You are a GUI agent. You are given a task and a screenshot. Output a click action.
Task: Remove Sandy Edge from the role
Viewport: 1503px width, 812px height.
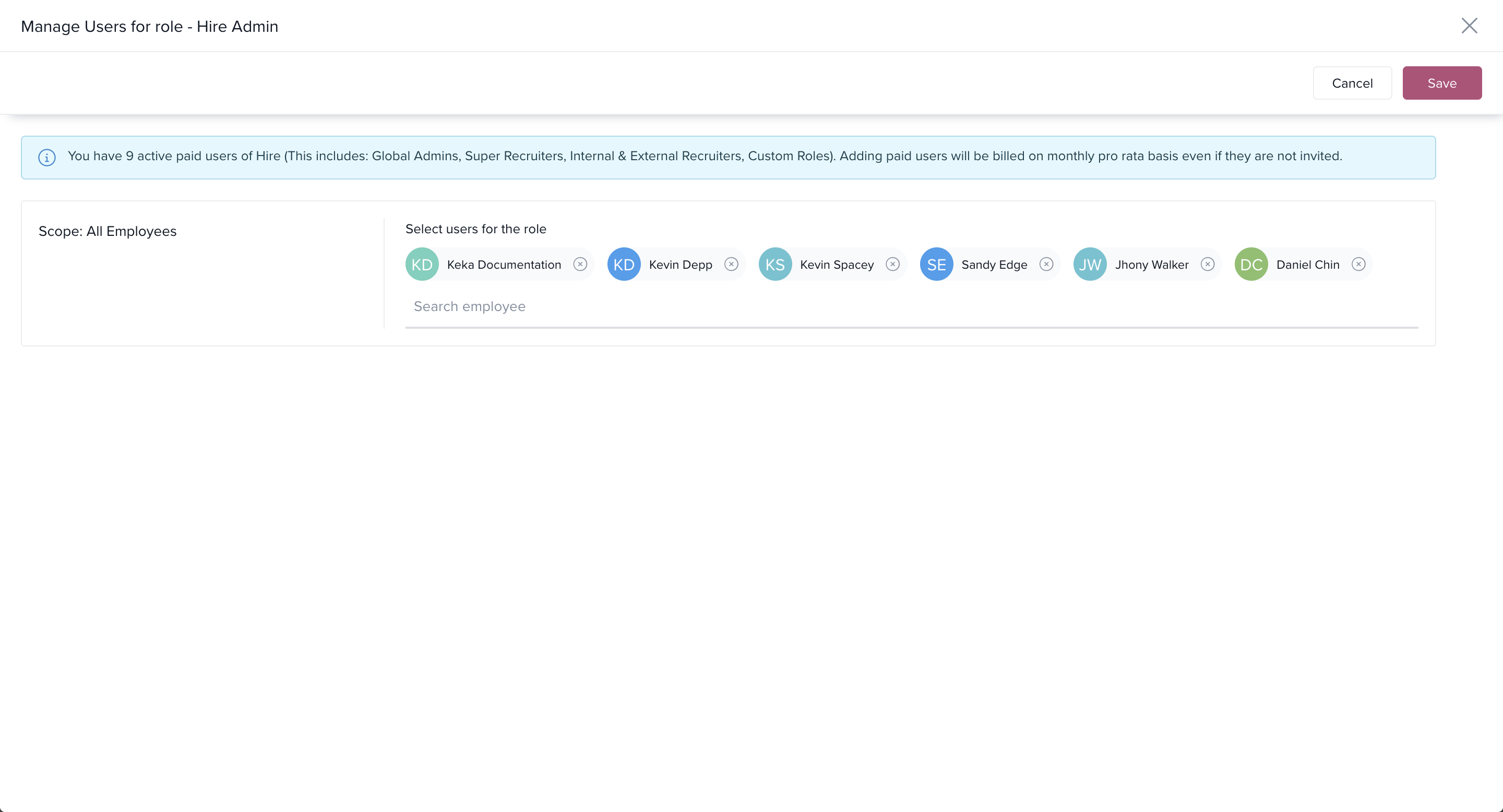(x=1046, y=264)
